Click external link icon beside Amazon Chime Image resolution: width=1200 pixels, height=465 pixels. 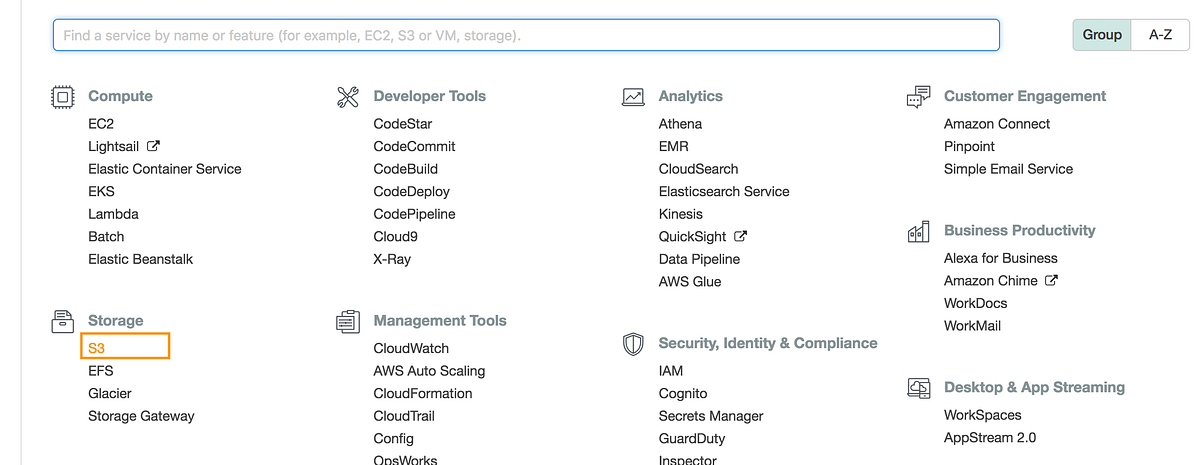(x=1051, y=281)
